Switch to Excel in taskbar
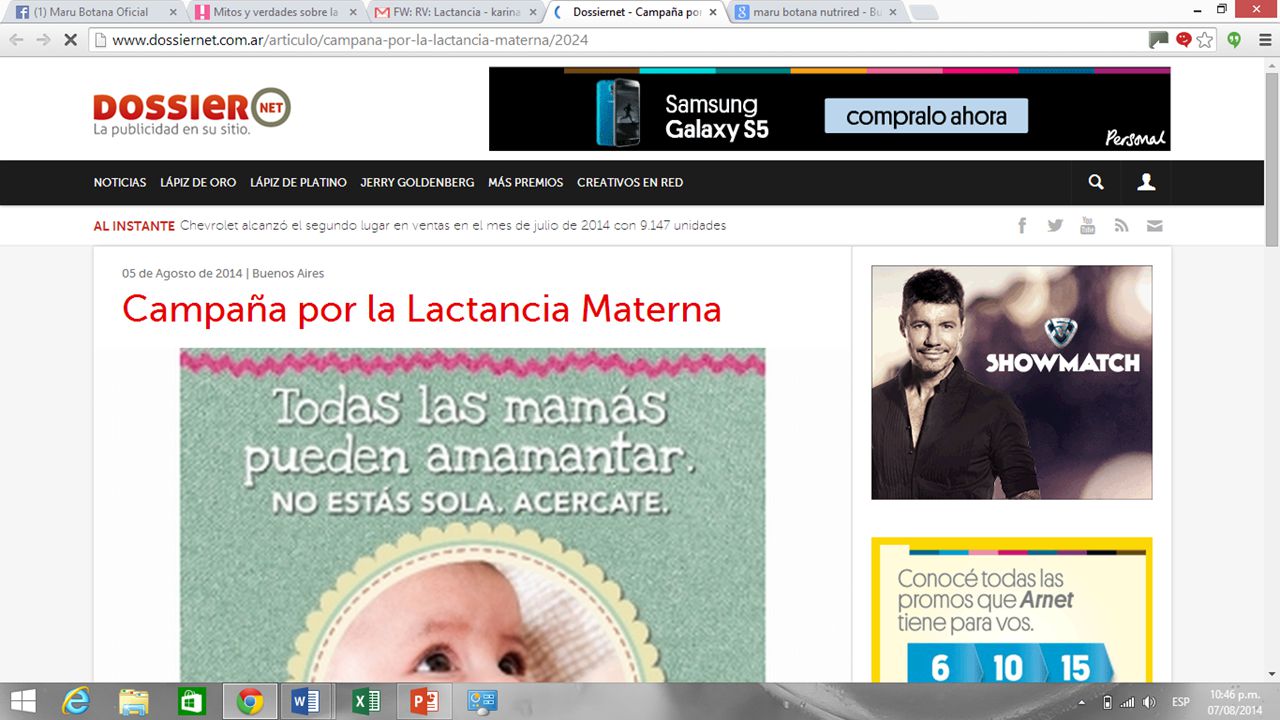 pyautogui.click(x=365, y=701)
